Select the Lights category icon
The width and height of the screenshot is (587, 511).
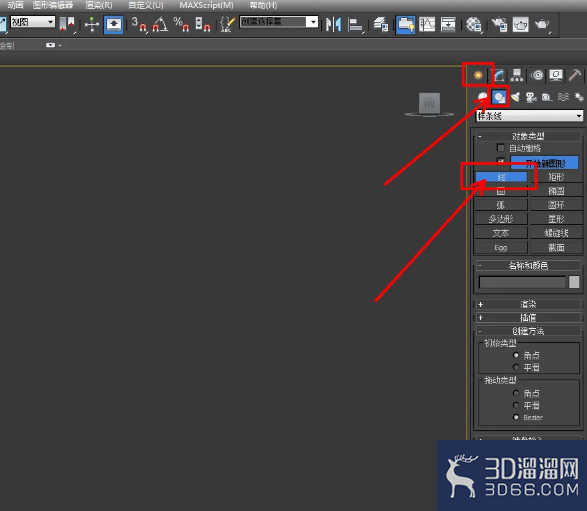[x=515, y=97]
